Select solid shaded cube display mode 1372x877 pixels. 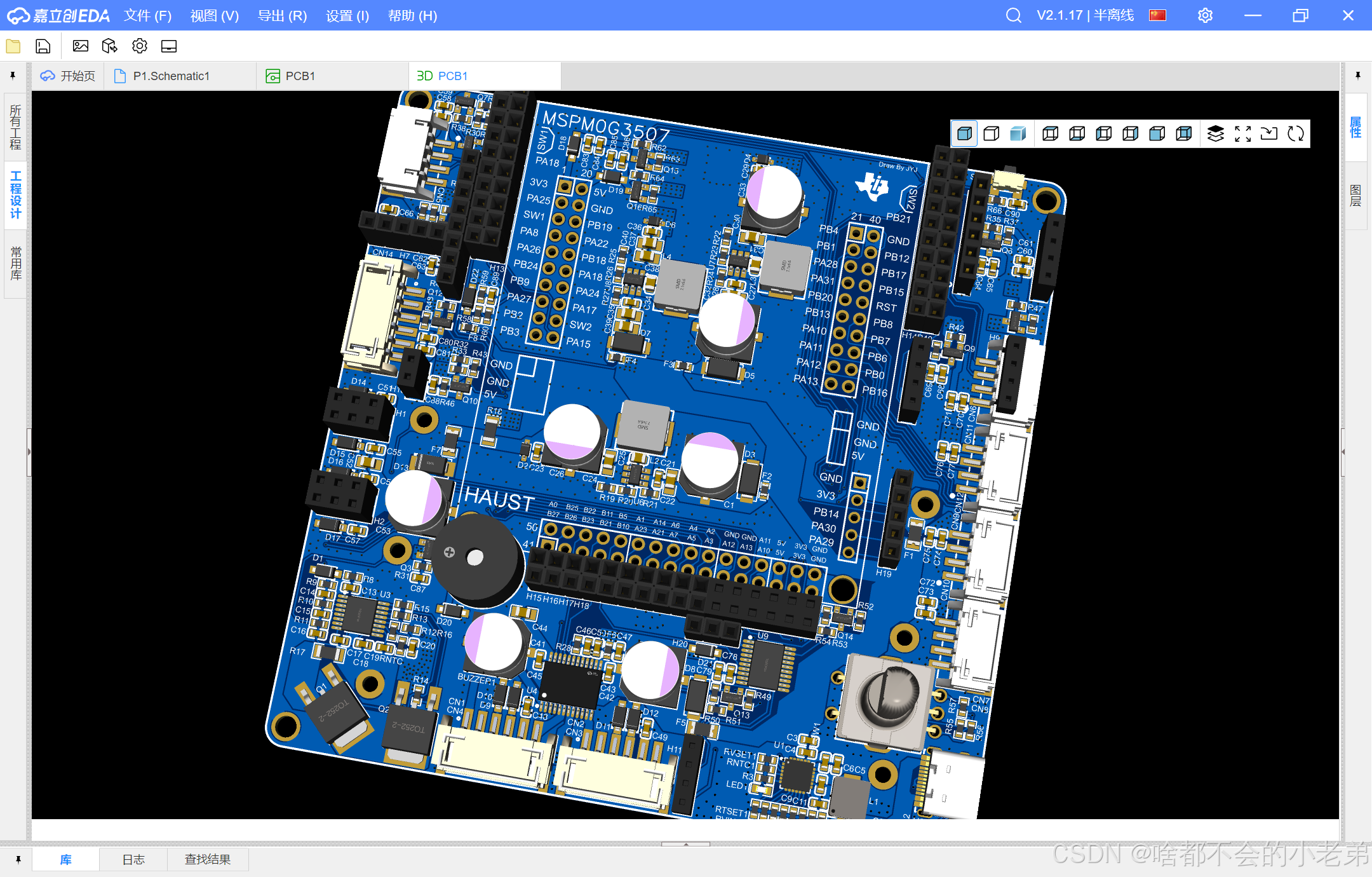[964, 133]
